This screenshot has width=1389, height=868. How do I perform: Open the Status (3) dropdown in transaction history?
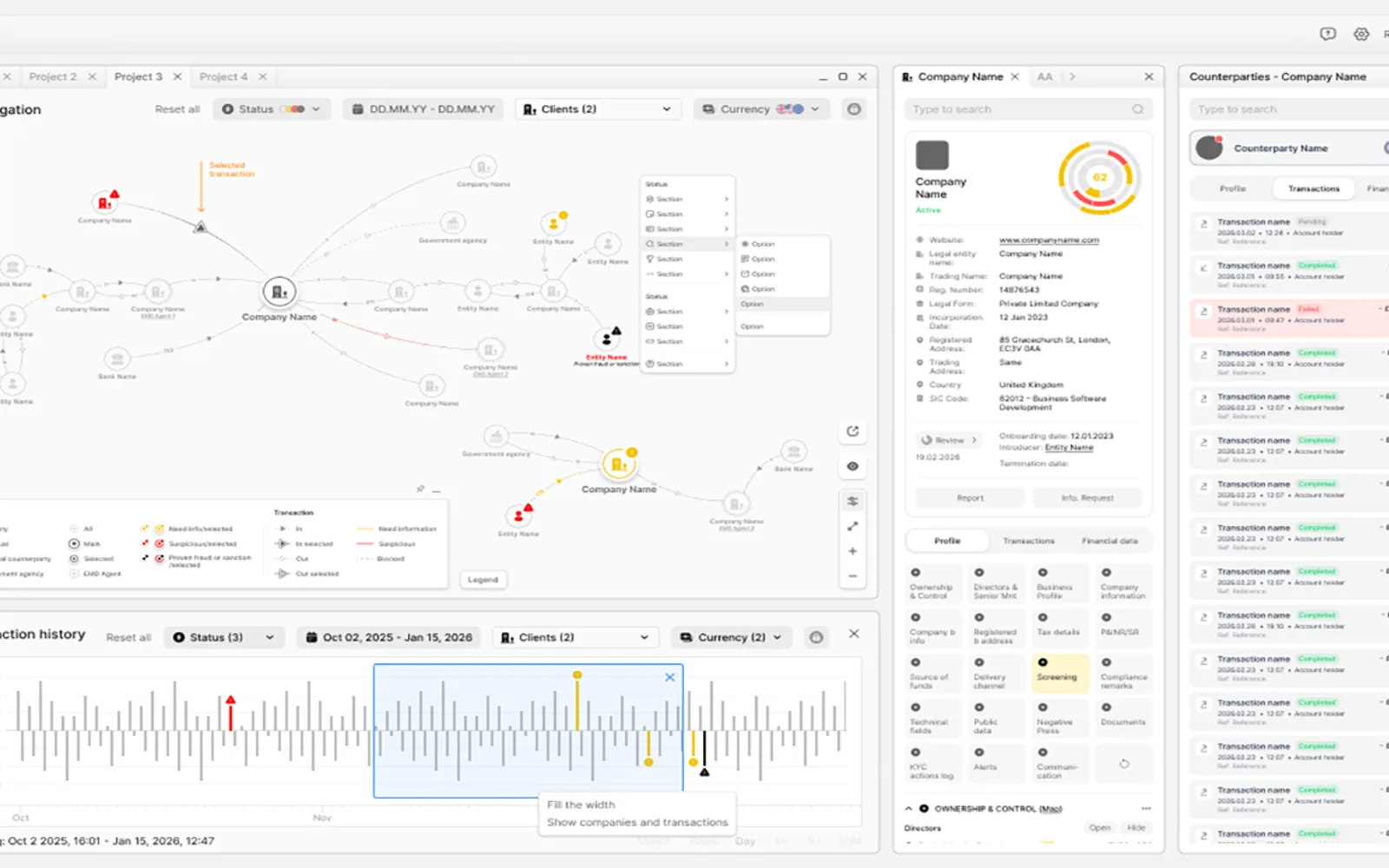pyautogui.click(x=224, y=637)
